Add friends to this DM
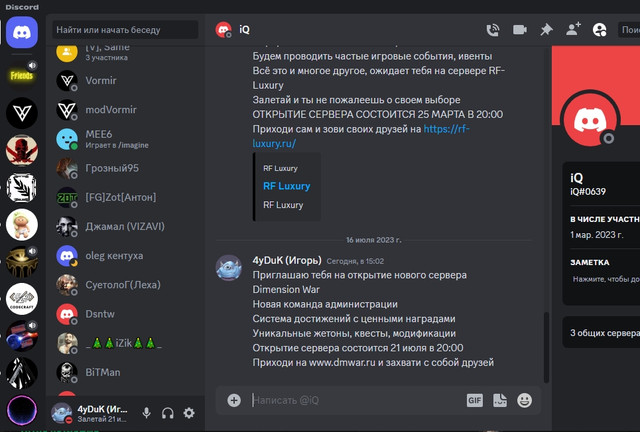This screenshot has height=432, width=640. [x=573, y=29]
